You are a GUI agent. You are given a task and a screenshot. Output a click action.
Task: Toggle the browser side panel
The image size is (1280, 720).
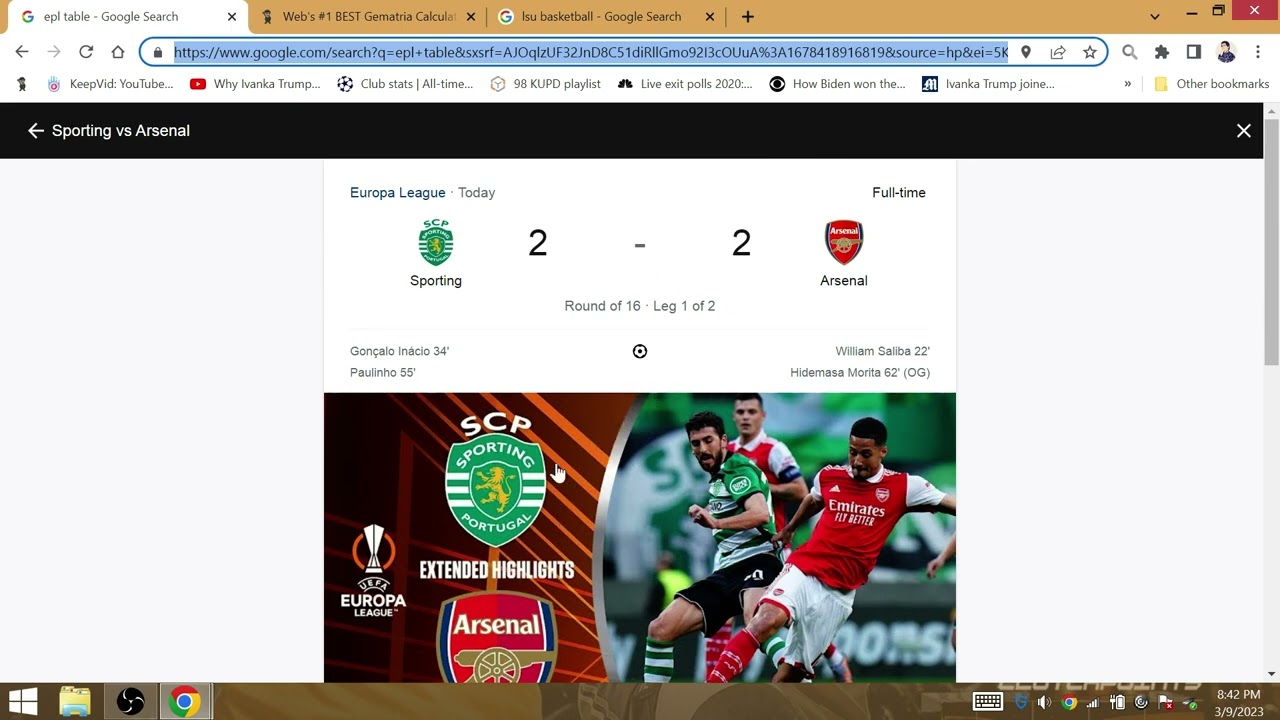tap(1193, 52)
